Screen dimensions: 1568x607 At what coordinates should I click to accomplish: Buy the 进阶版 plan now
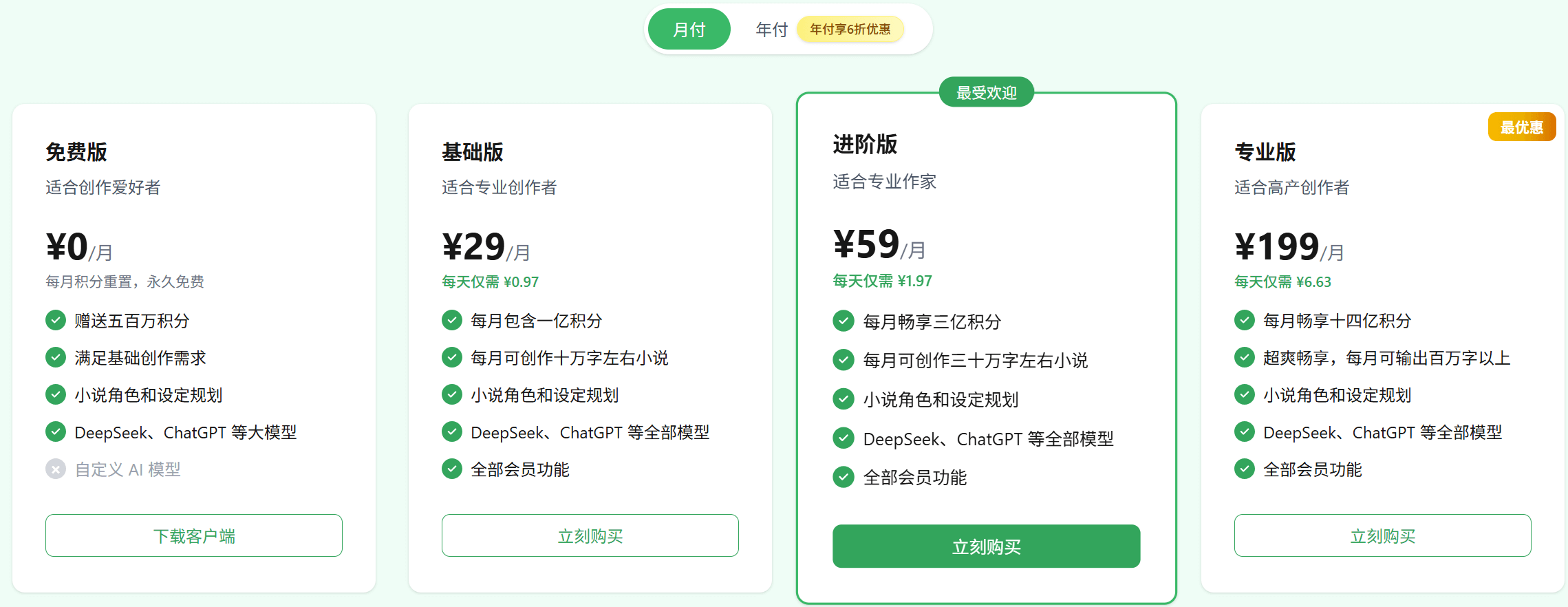986,546
